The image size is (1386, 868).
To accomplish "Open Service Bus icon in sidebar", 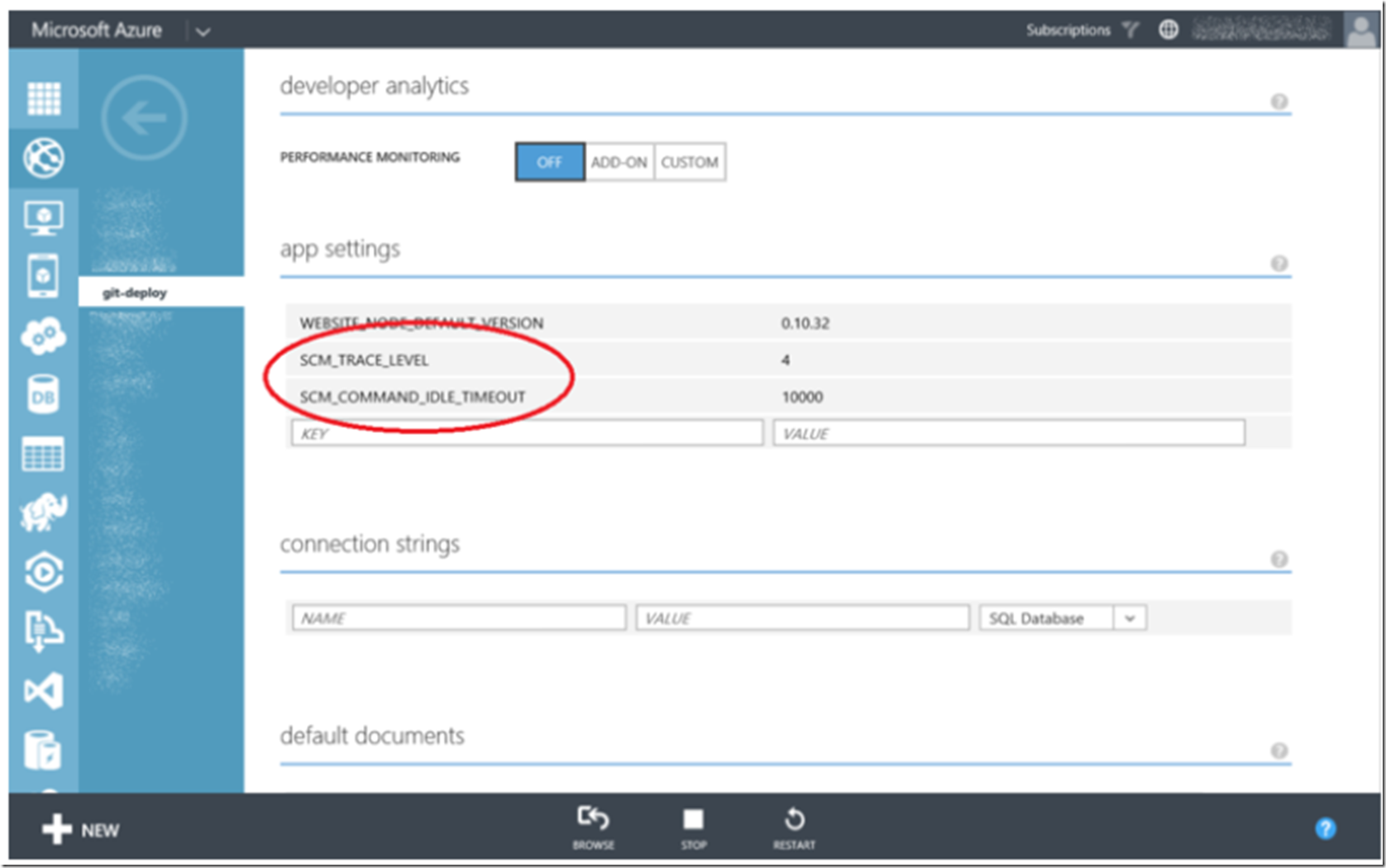I will point(43,632).
